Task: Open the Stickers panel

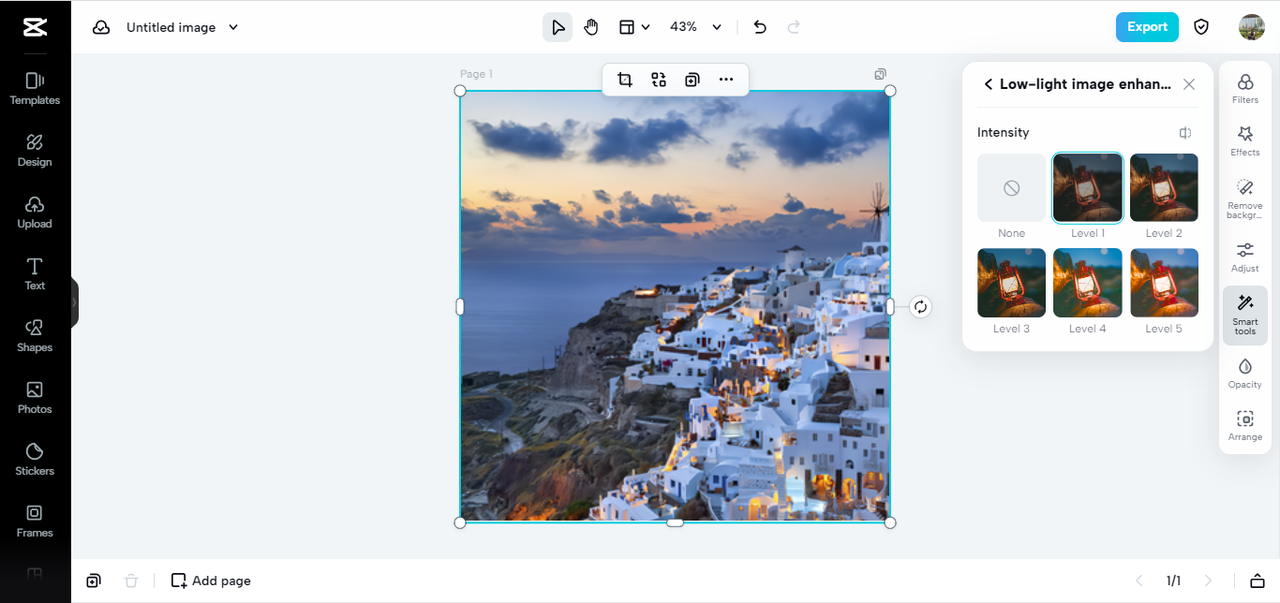Action: point(35,459)
